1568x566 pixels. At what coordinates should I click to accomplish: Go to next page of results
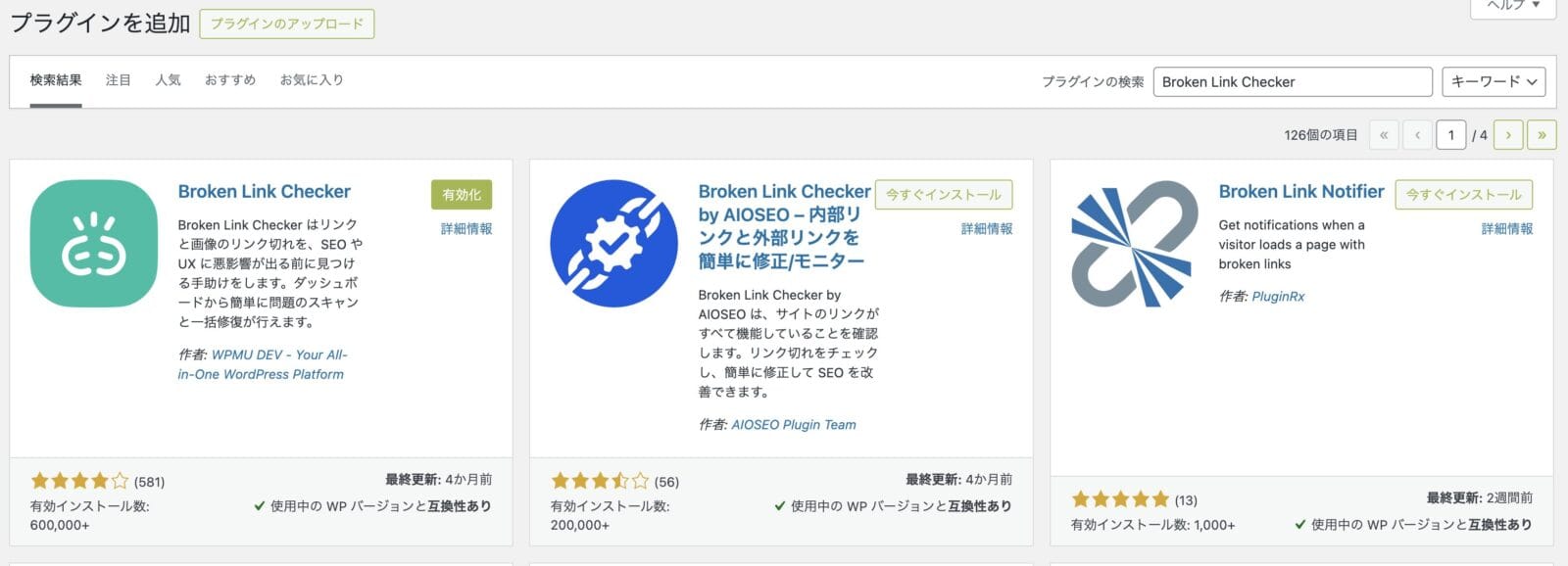click(x=1508, y=135)
